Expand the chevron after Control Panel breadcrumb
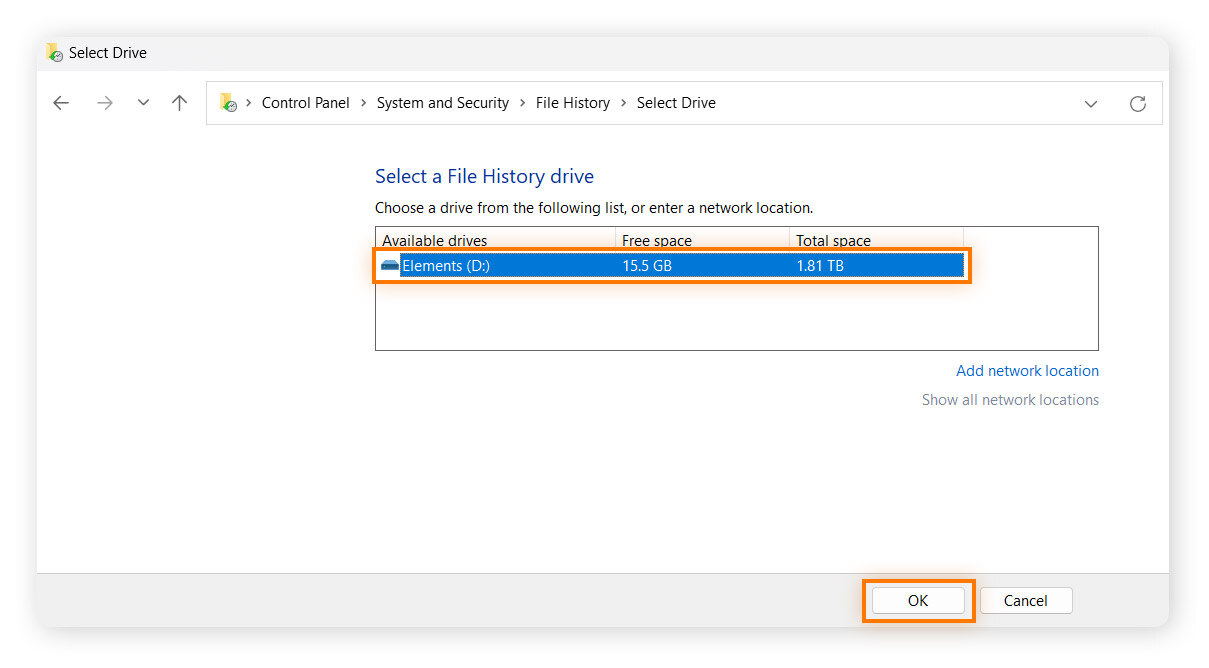Viewport: 1209px width, 668px height. tap(363, 103)
